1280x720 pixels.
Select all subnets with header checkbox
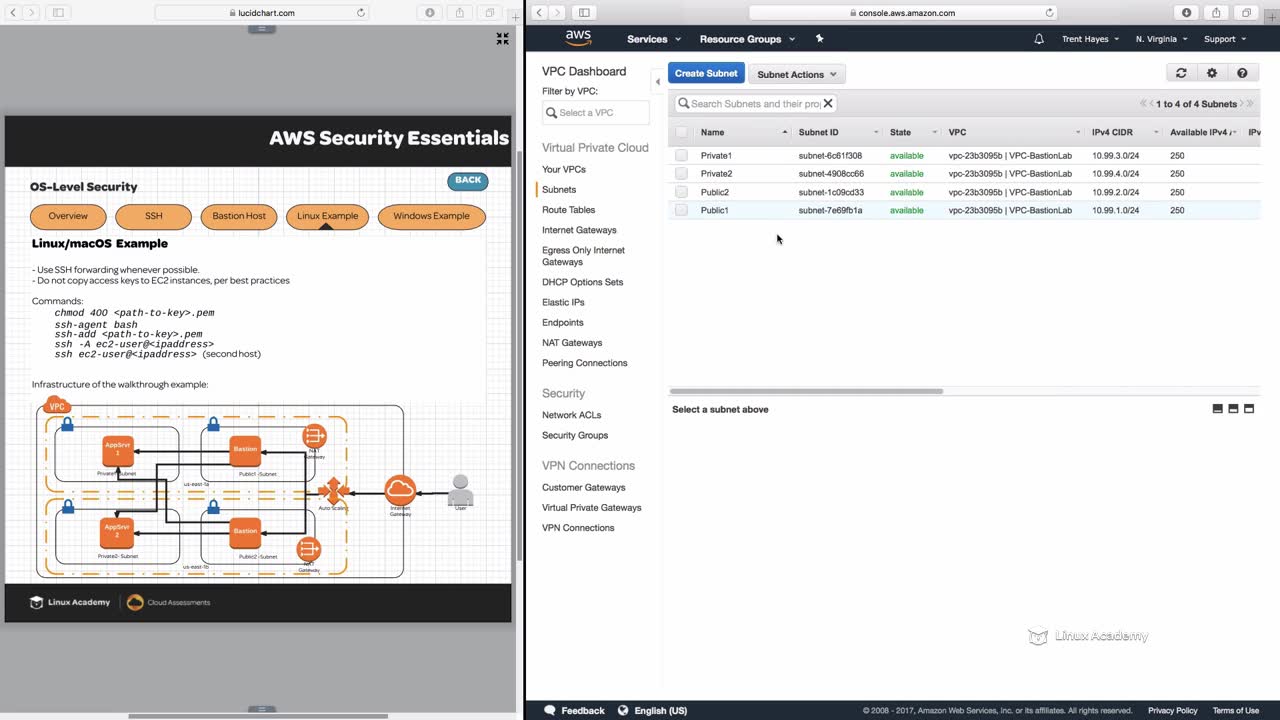[x=681, y=132]
